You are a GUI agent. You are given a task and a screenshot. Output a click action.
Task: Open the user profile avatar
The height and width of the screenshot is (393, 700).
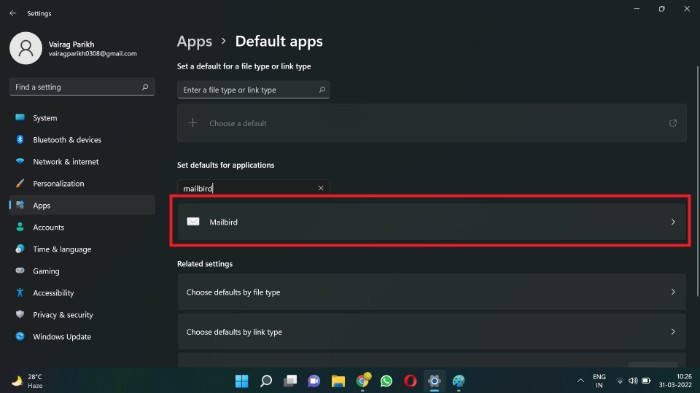coord(25,48)
